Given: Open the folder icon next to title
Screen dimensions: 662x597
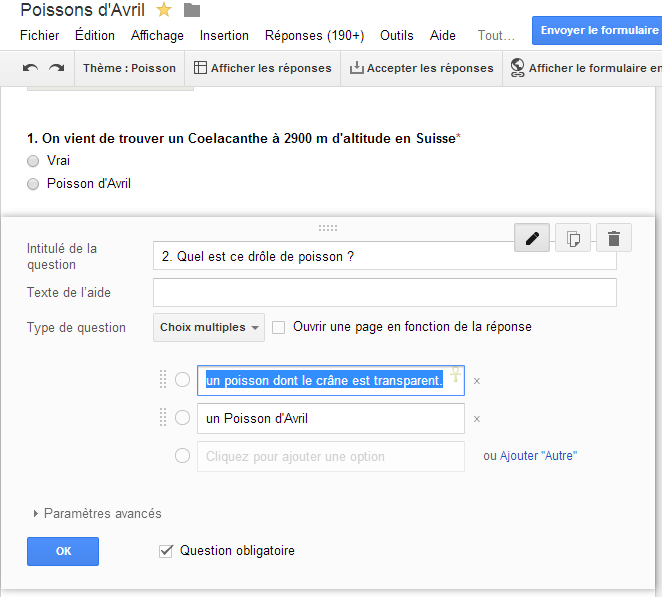Looking at the screenshot, I should point(192,10).
